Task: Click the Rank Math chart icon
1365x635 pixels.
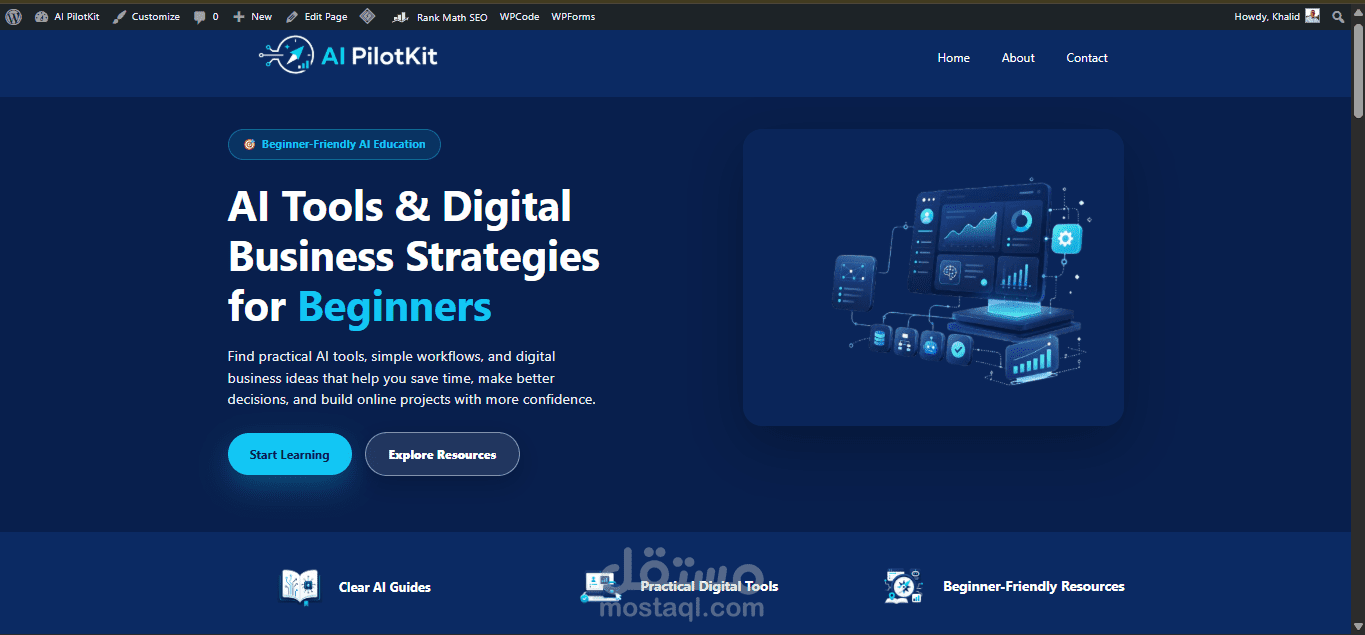Action: pyautogui.click(x=400, y=16)
